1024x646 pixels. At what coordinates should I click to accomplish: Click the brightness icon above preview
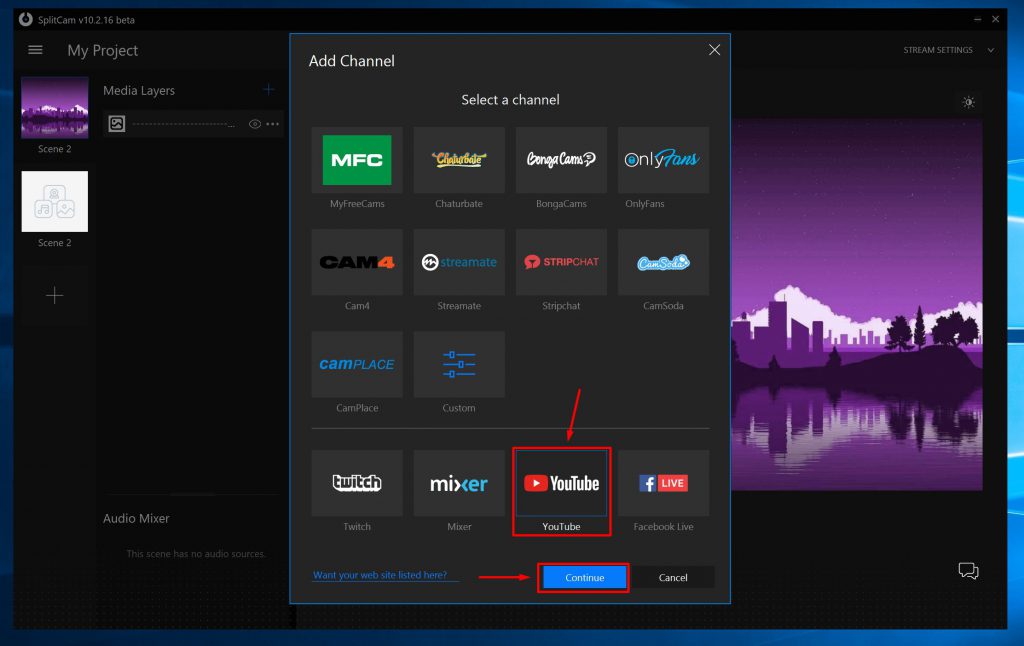click(x=968, y=102)
